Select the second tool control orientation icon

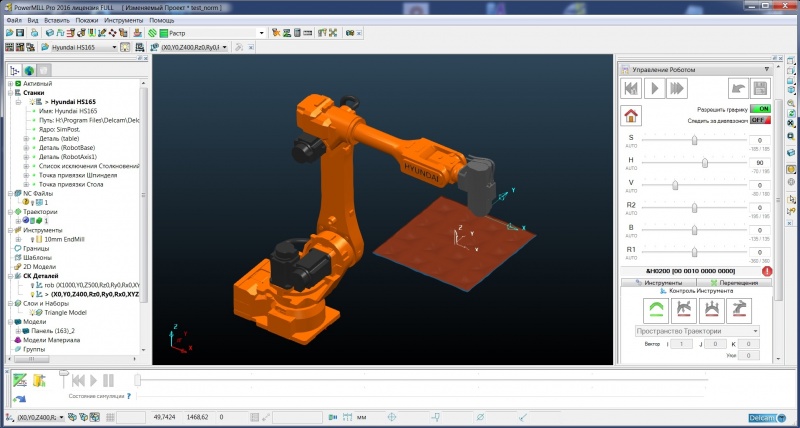pos(684,311)
